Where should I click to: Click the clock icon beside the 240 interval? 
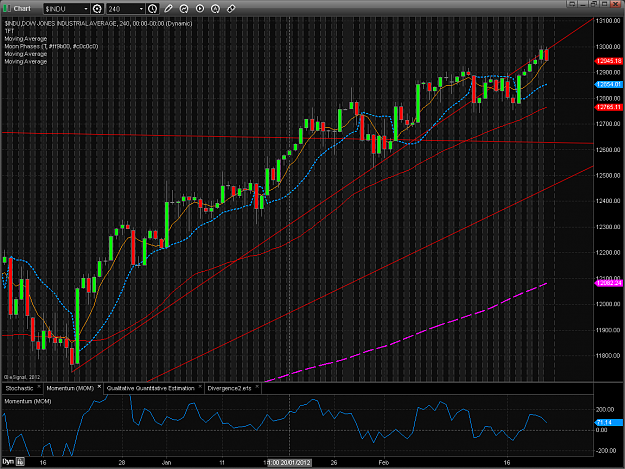click(x=152, y=9)
